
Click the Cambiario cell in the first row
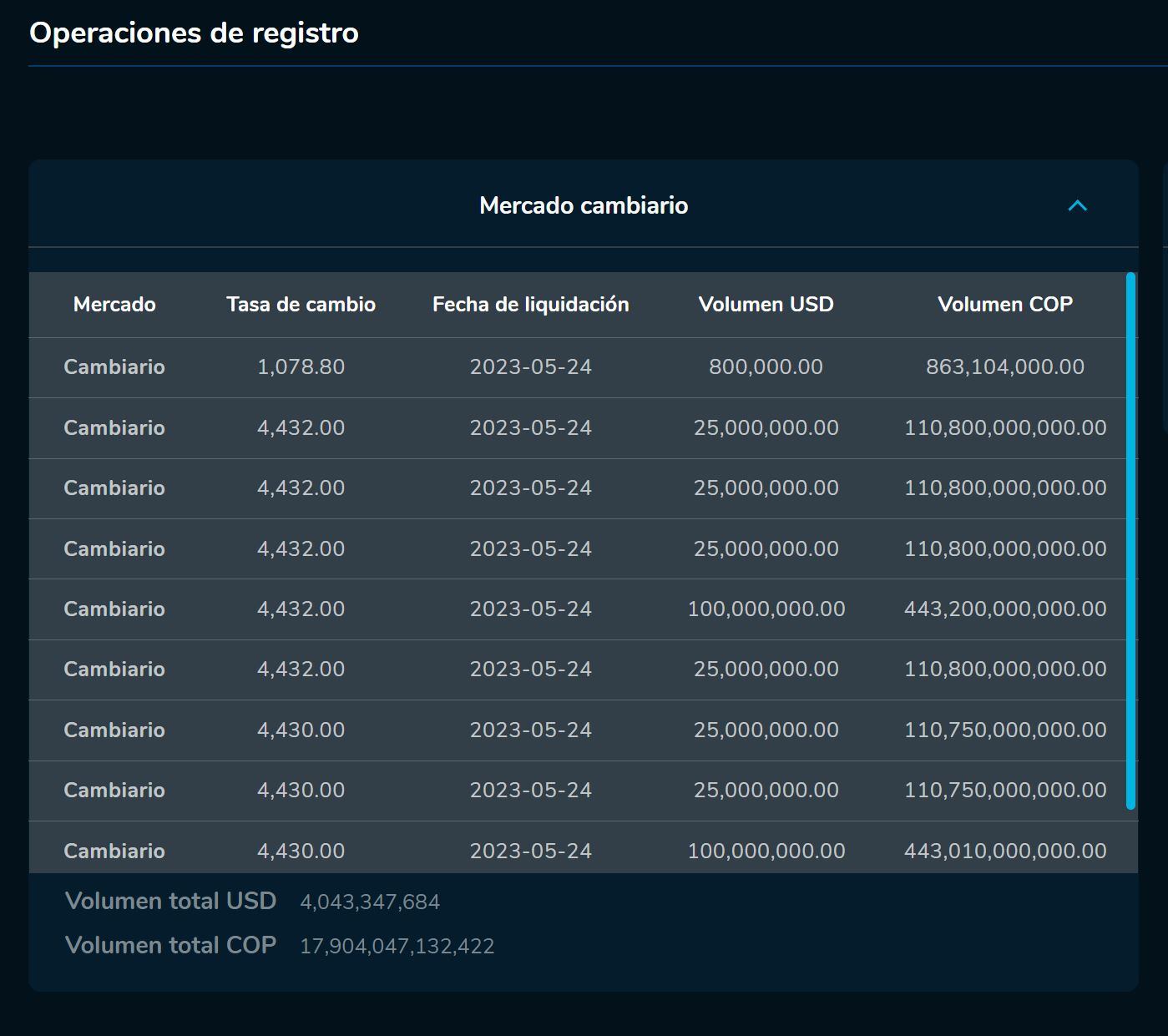tap(114, 367)
